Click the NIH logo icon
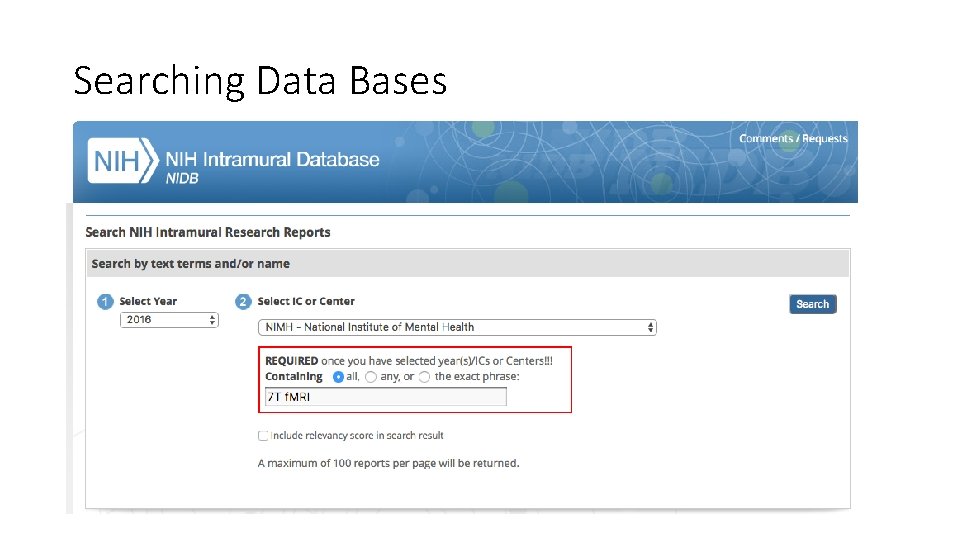Viewport: 960px width, 540px height. tap(122, 161)
